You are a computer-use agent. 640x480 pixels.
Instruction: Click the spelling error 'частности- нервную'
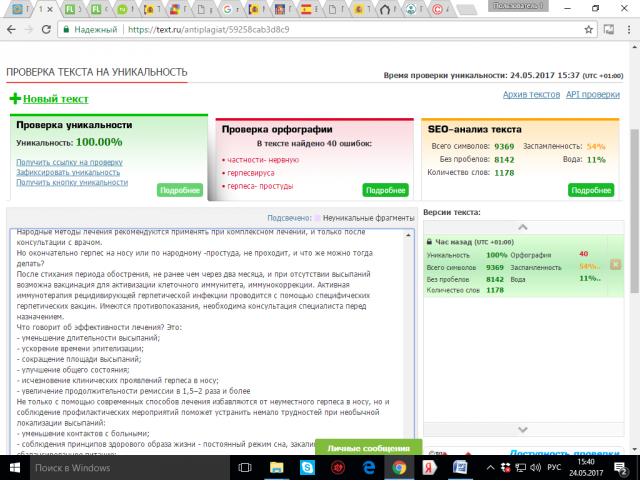coord(263,160)
